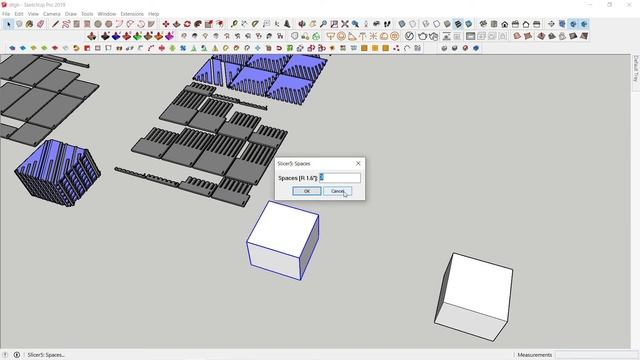The image size is (640, 360).
Task: Select the Text label tool
Action: tap(266, 24)
